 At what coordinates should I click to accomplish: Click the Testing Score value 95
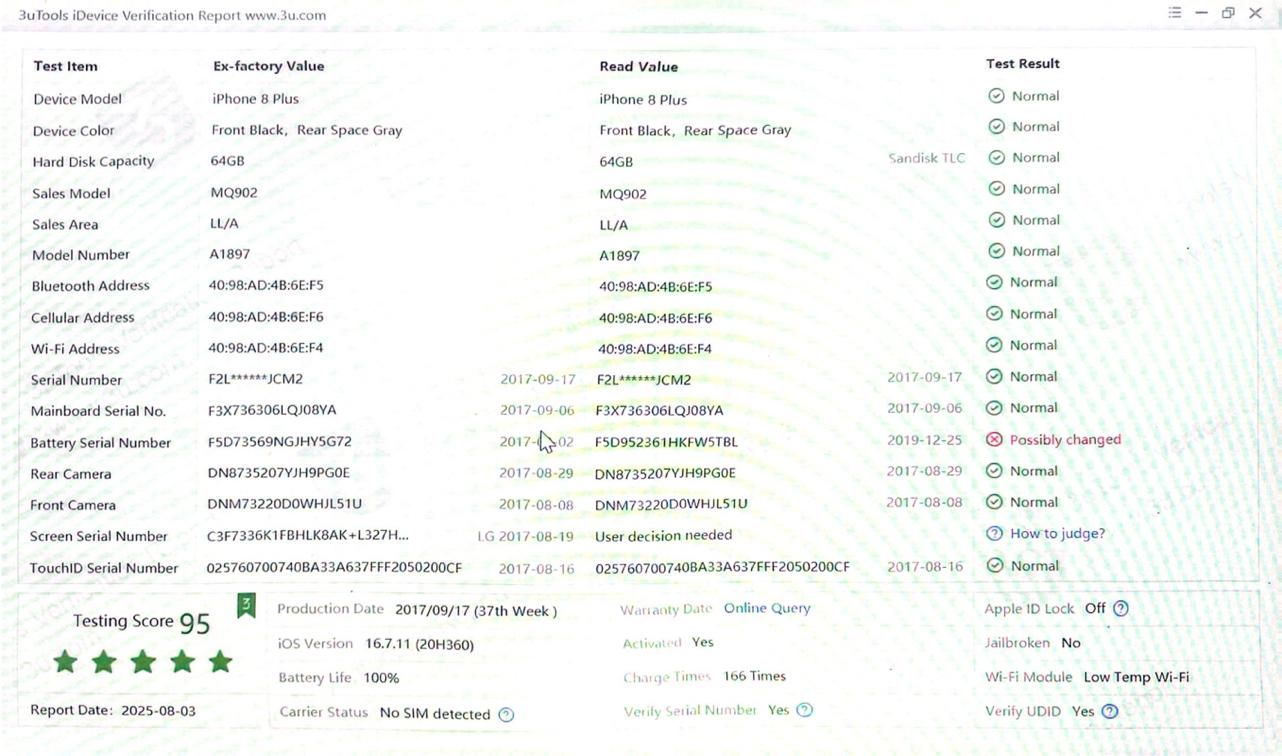pos(195,624)
